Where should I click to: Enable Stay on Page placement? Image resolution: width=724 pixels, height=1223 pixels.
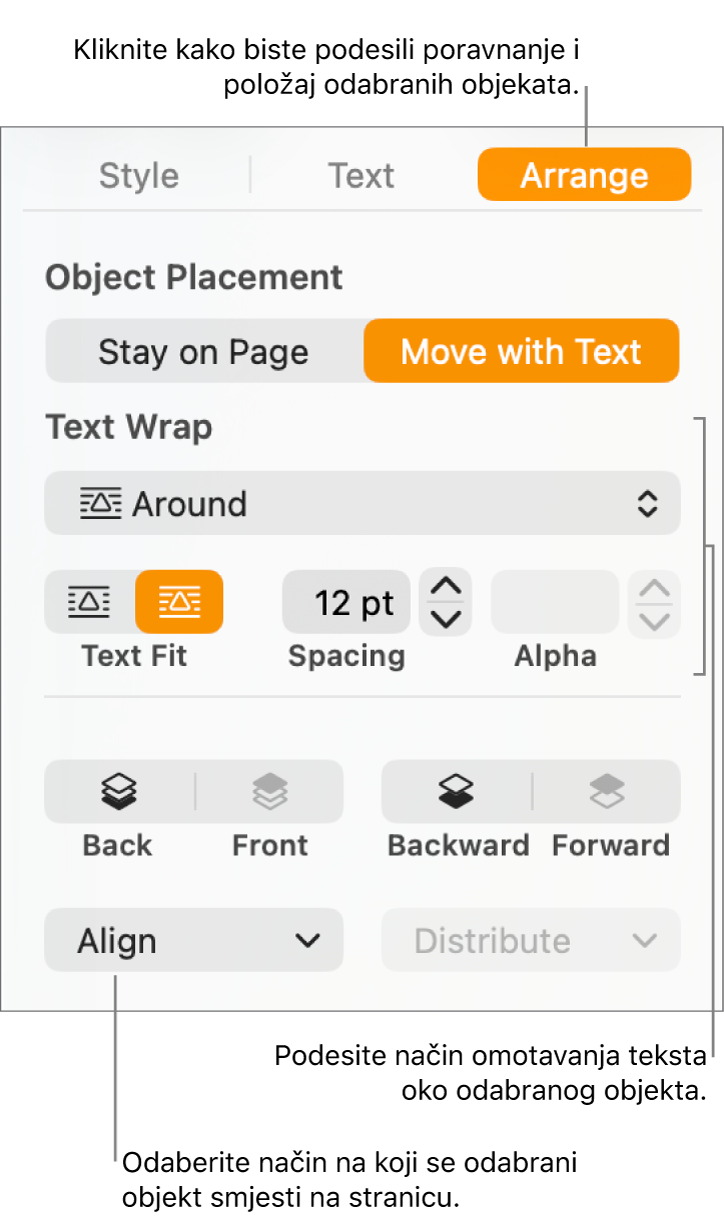pyautogui.click(x=204, y=352)
